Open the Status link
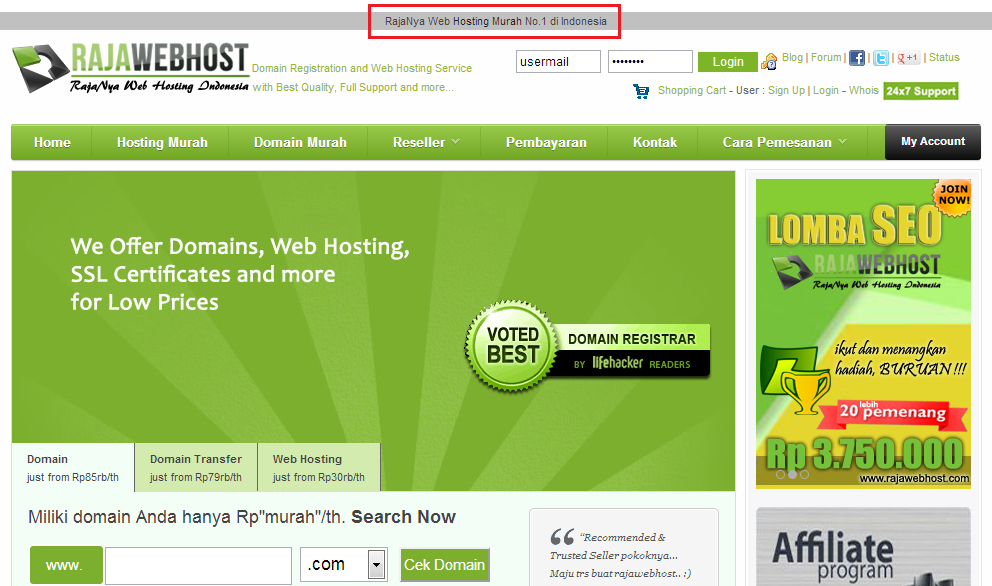The width and height of the screenshot is (992, 586). [944, 58]
